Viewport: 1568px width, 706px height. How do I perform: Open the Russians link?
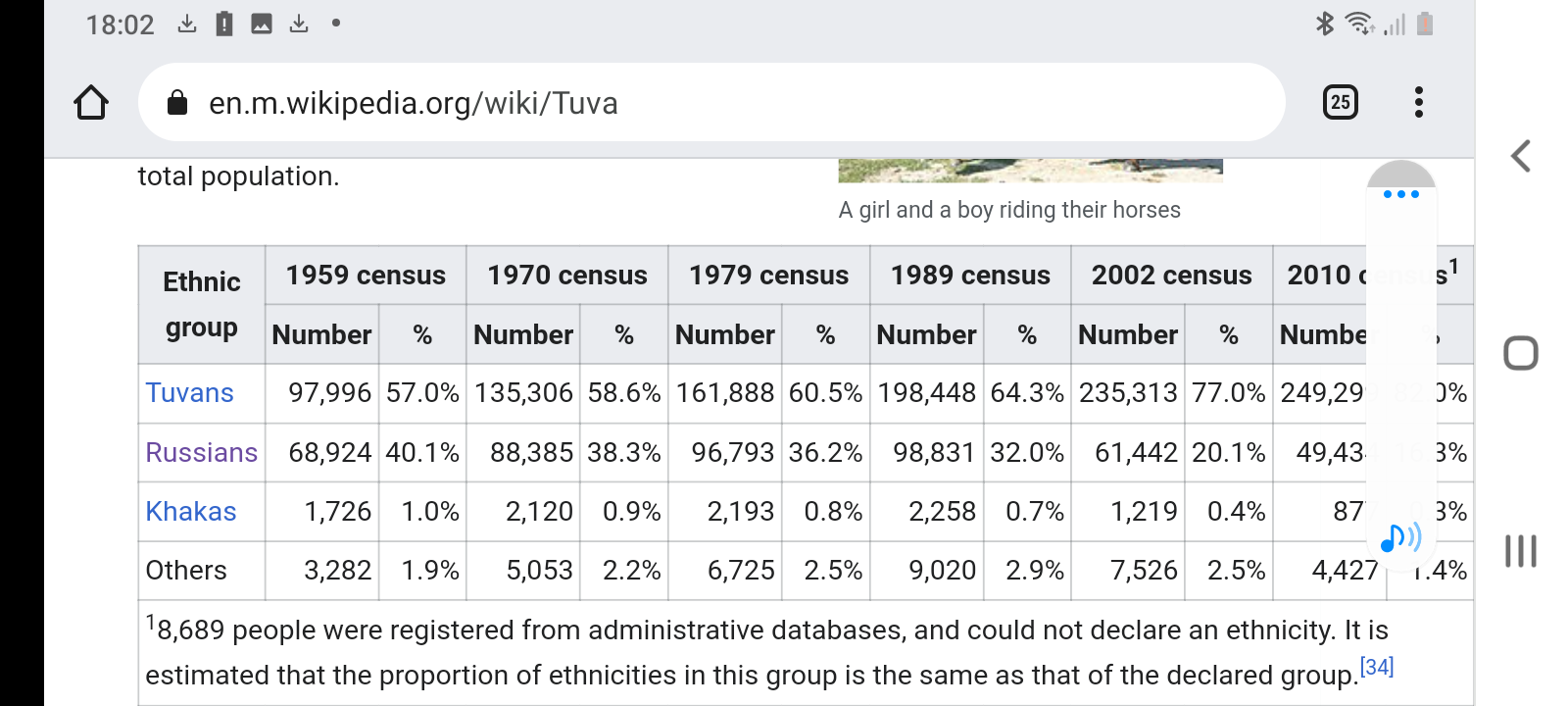coord(201,453)
